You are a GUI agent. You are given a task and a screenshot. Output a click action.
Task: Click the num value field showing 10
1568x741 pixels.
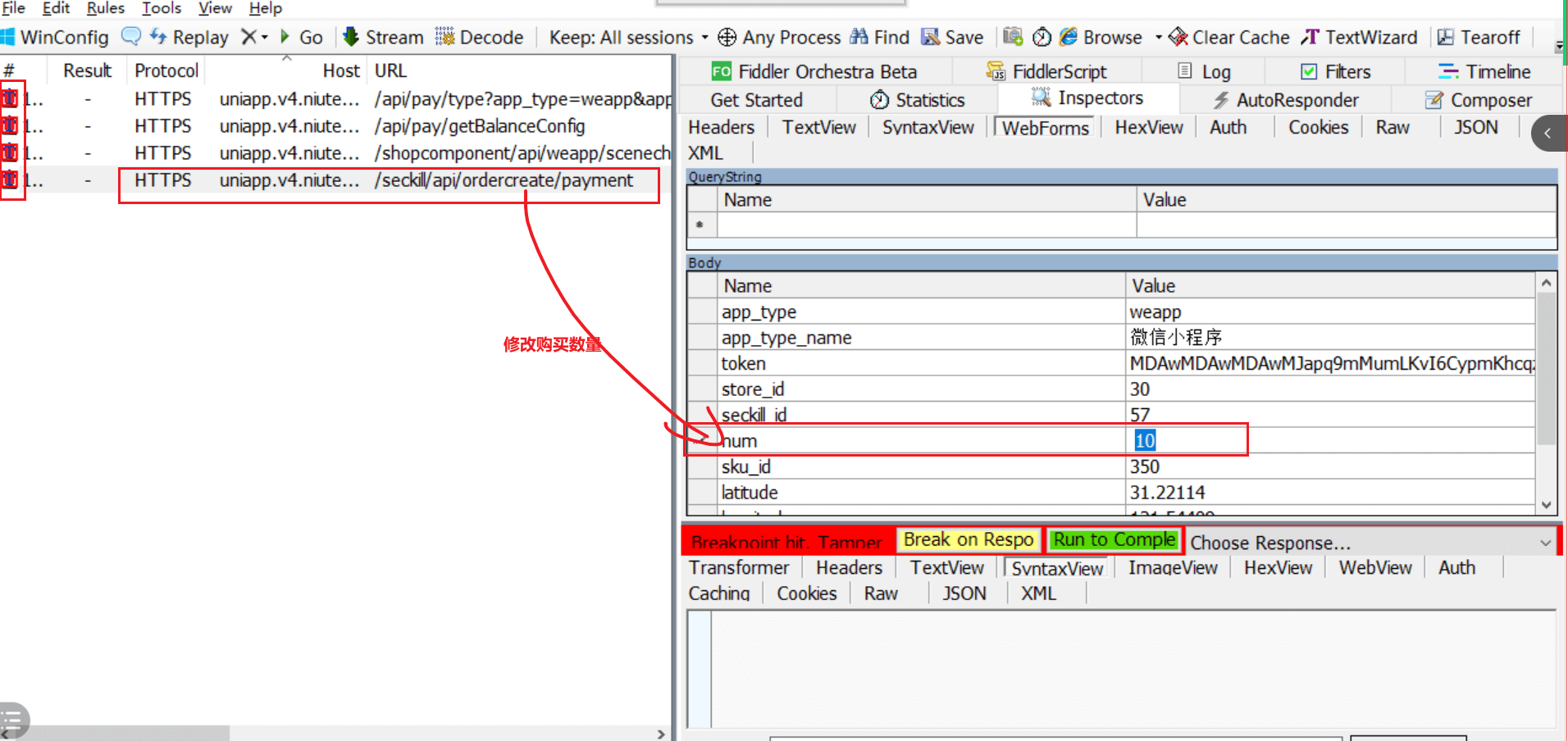point(1330,441)
